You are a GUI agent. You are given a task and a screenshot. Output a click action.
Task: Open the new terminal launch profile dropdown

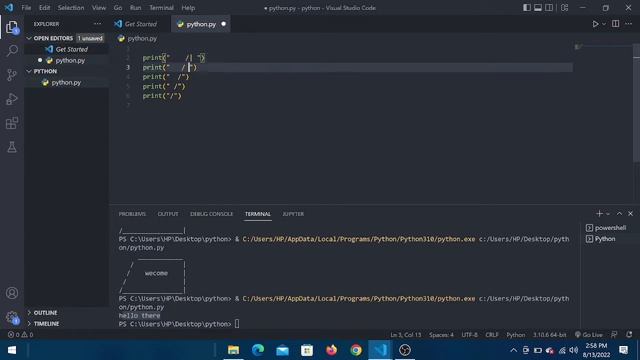[608, 213]
